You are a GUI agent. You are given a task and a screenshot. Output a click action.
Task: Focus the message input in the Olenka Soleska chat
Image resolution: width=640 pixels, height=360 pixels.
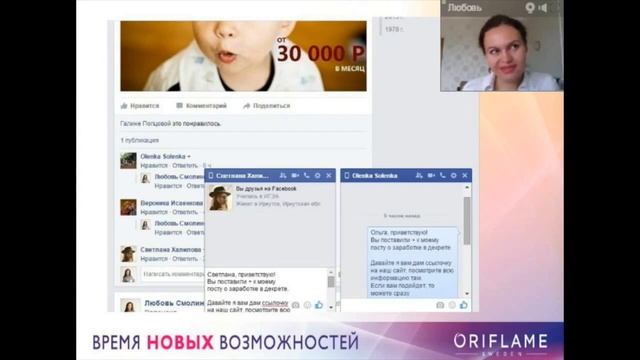pos(388,305)
